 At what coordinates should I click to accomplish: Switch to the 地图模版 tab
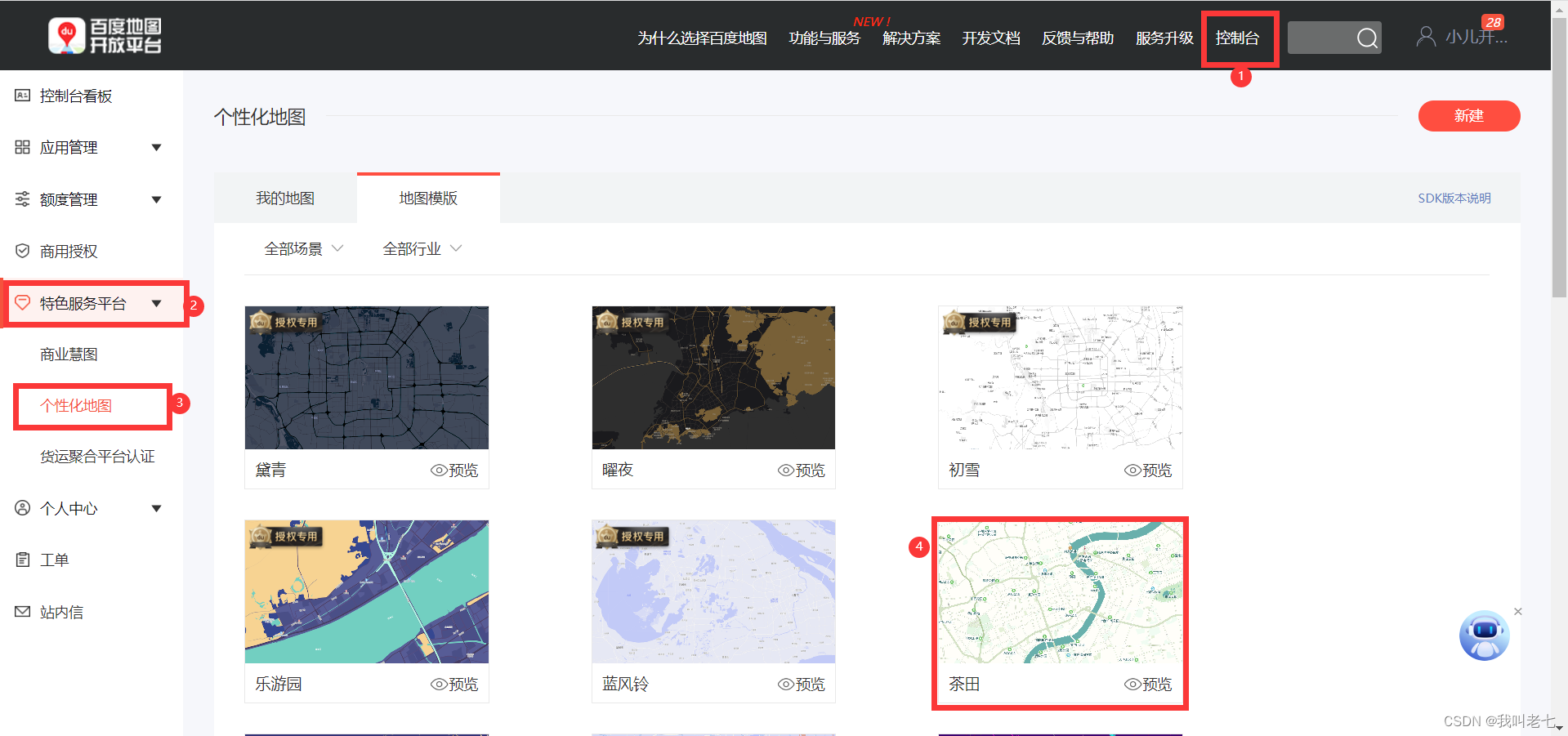click(428, 198)
